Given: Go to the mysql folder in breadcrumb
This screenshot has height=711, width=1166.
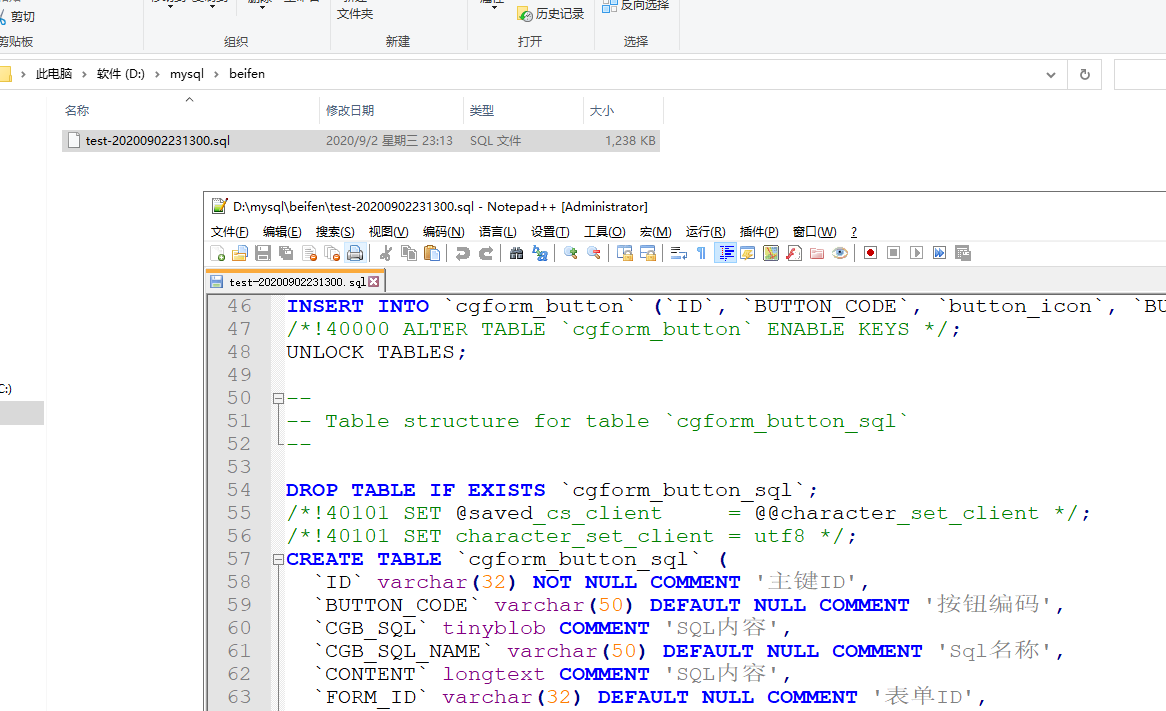Looking at the screenshot, I should [x=187, y=74].
